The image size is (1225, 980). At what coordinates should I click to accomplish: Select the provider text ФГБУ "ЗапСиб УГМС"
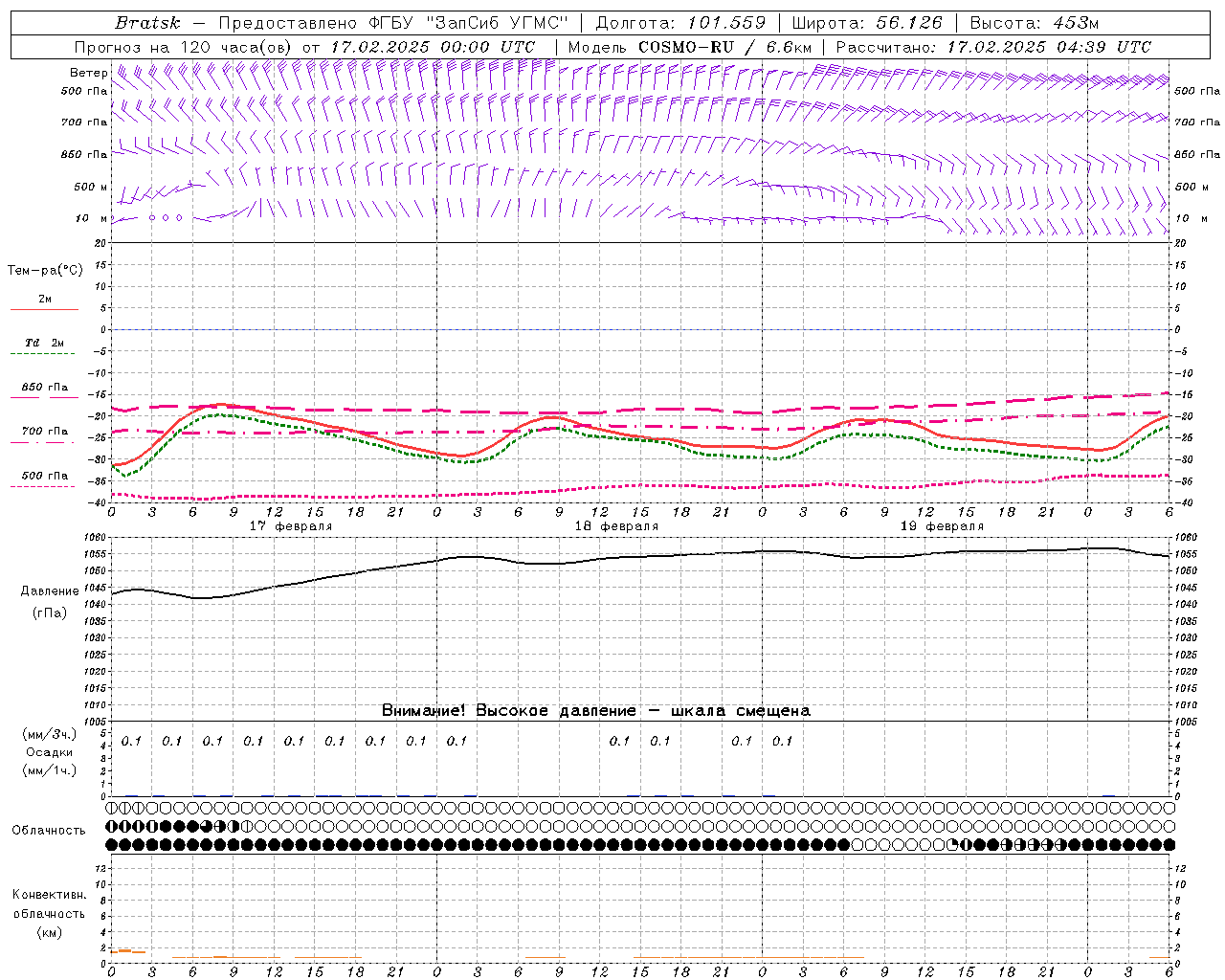468,23
